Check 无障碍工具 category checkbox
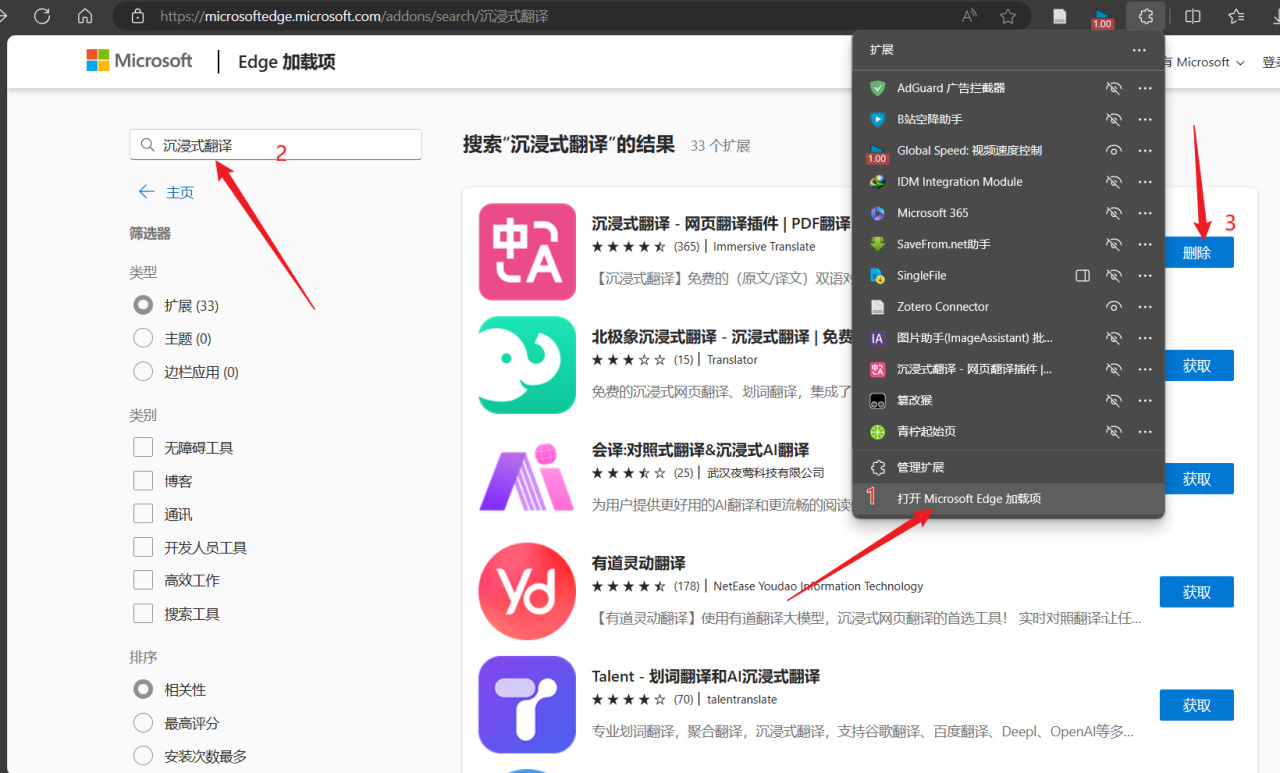The image size is (1280, 773). 143,447
